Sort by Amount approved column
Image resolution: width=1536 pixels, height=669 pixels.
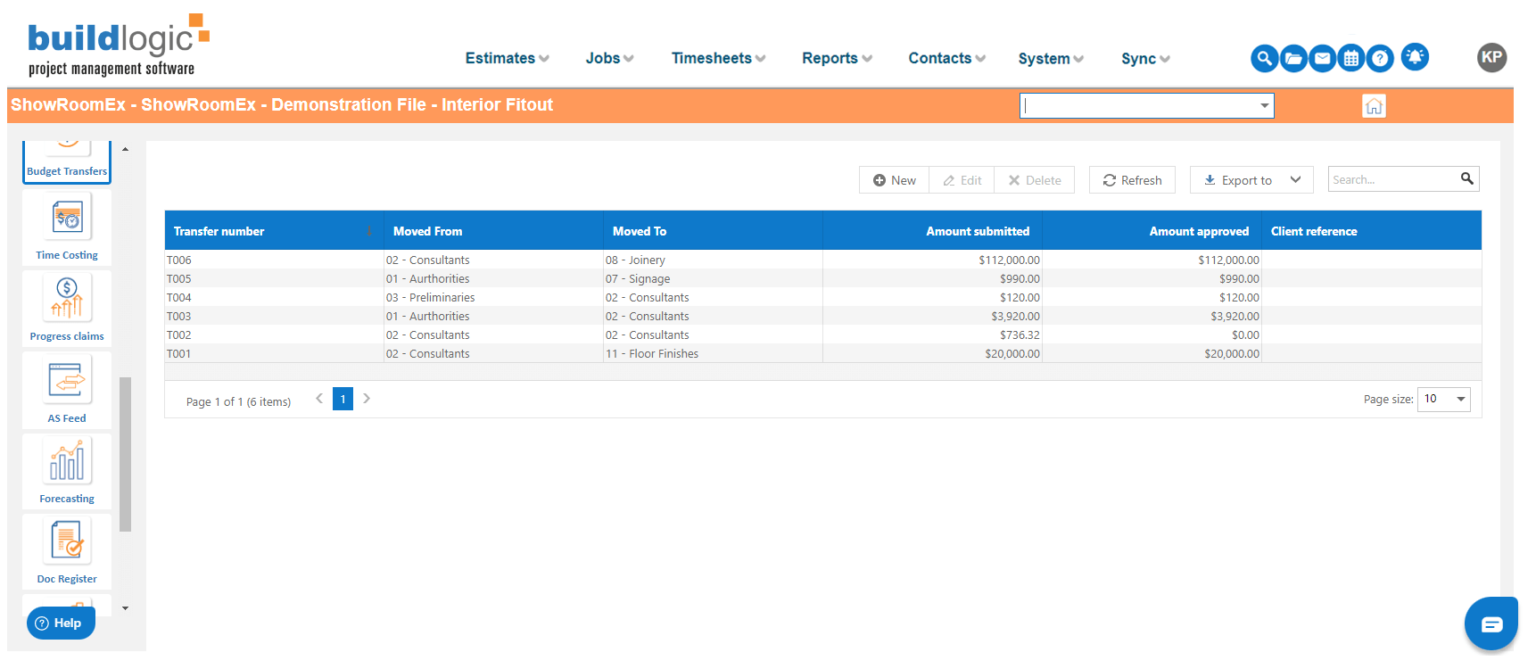1152,231
